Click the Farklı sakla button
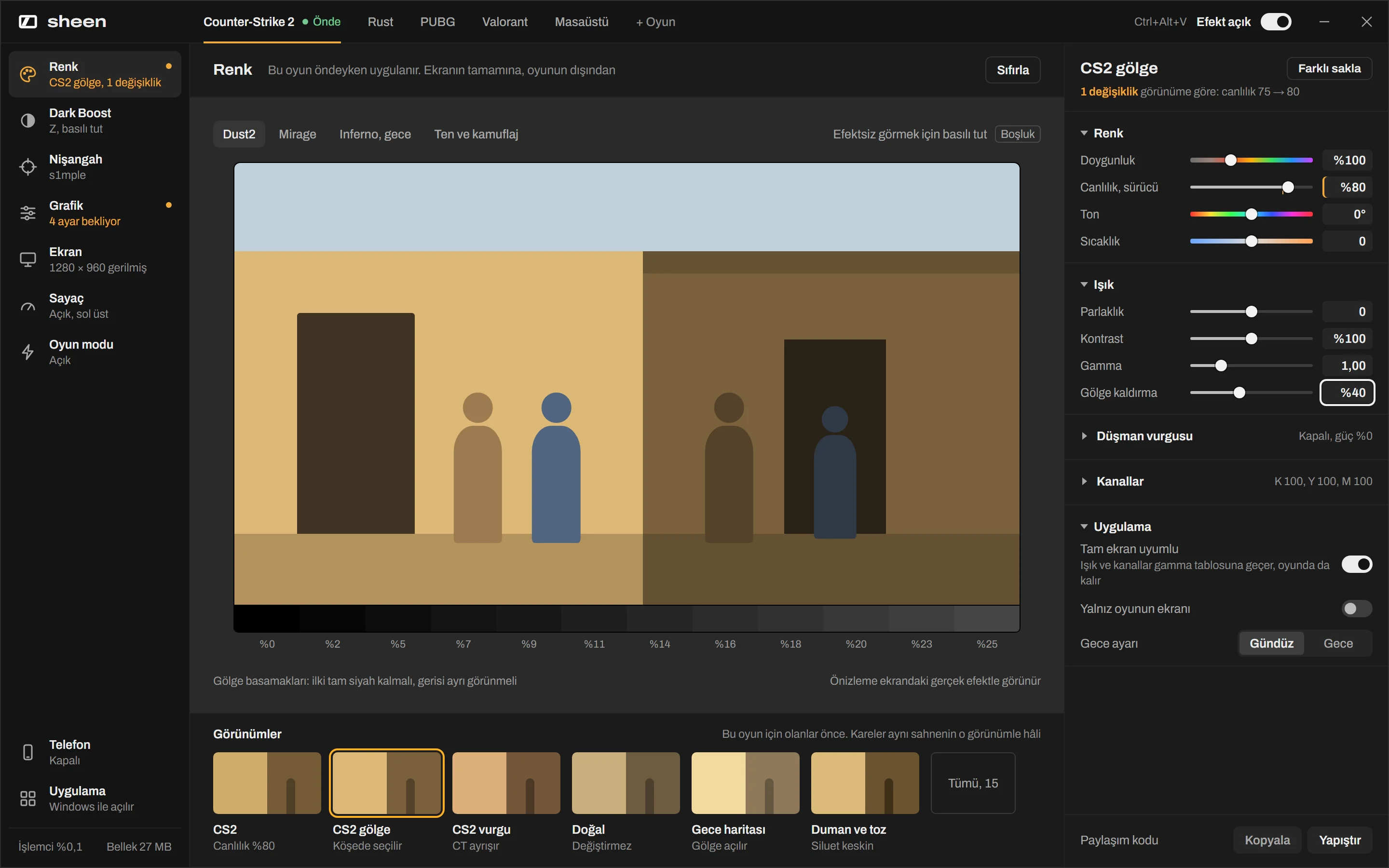 [1329, 68]
